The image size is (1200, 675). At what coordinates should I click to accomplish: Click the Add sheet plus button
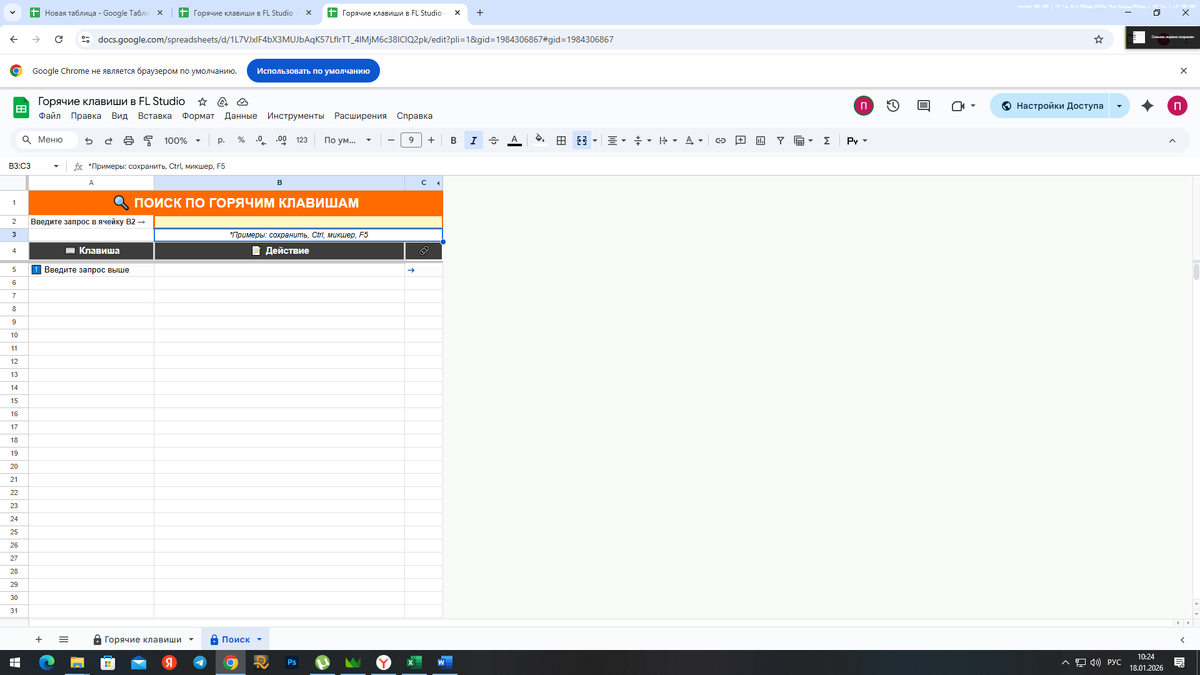coord(39,639)
